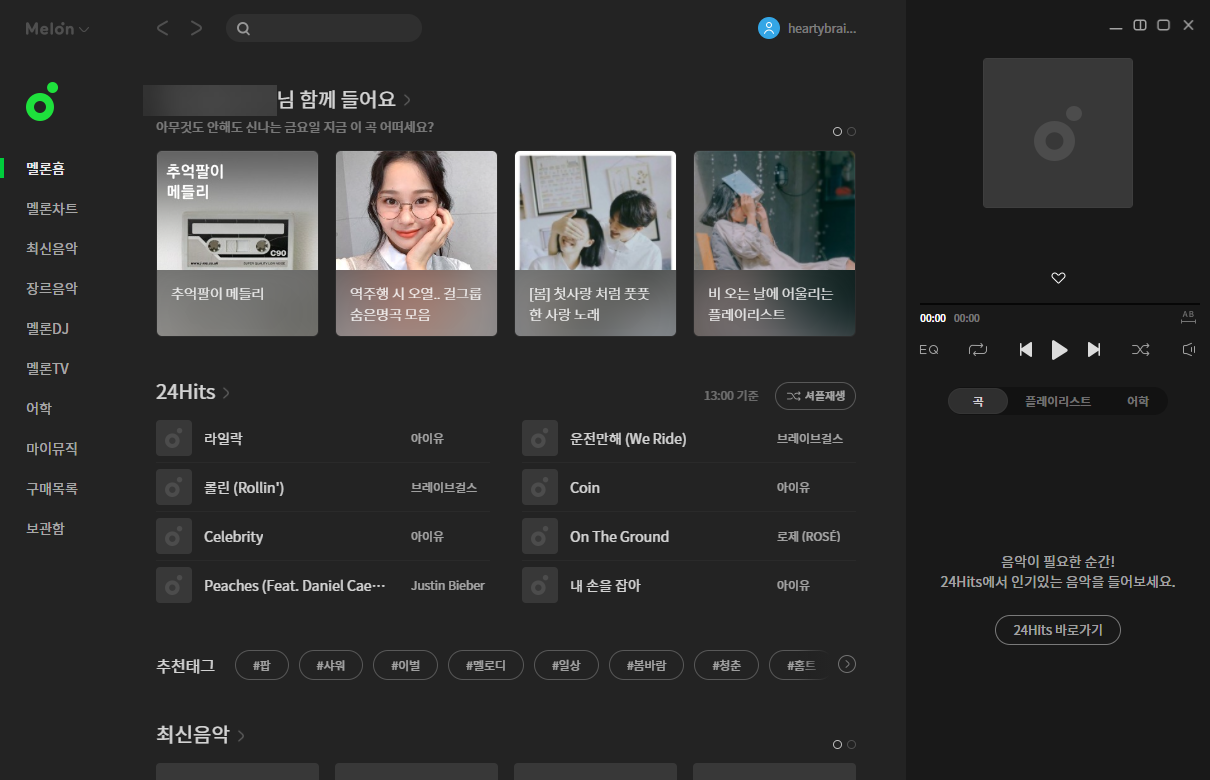Click album icon for 운전만해 (We Ride)
Screen dimensions: 1210x780
[x=540, y=438]
